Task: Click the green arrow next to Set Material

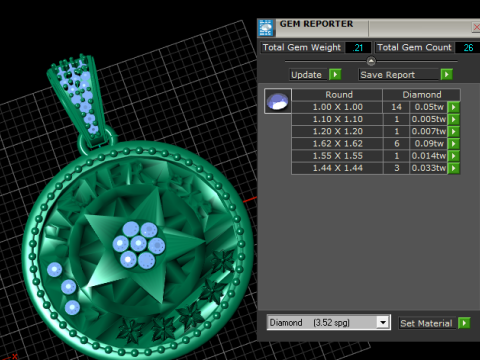Action: click(464, 323)
